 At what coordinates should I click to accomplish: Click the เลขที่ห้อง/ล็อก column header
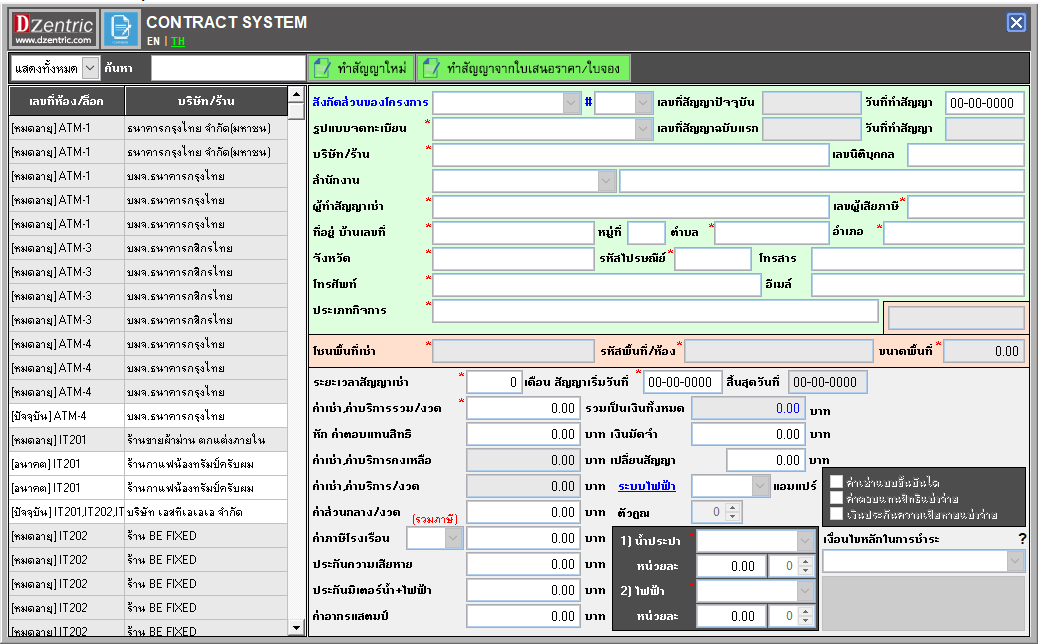click(66, 102)
